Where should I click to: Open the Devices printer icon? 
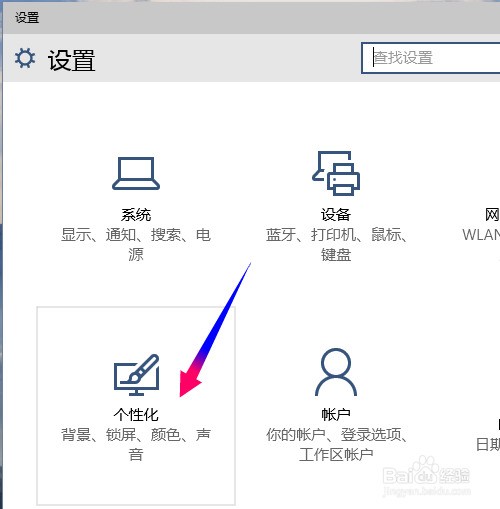336,173
